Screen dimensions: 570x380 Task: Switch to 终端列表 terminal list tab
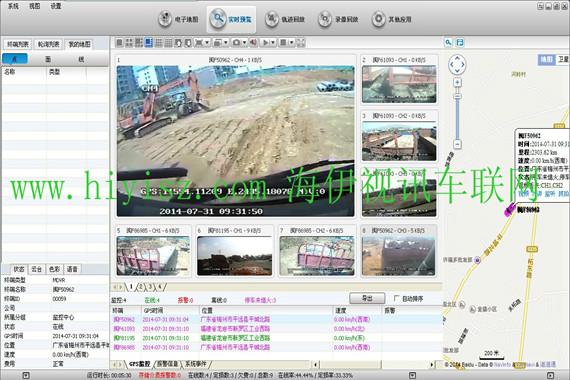tap(18, 44)
